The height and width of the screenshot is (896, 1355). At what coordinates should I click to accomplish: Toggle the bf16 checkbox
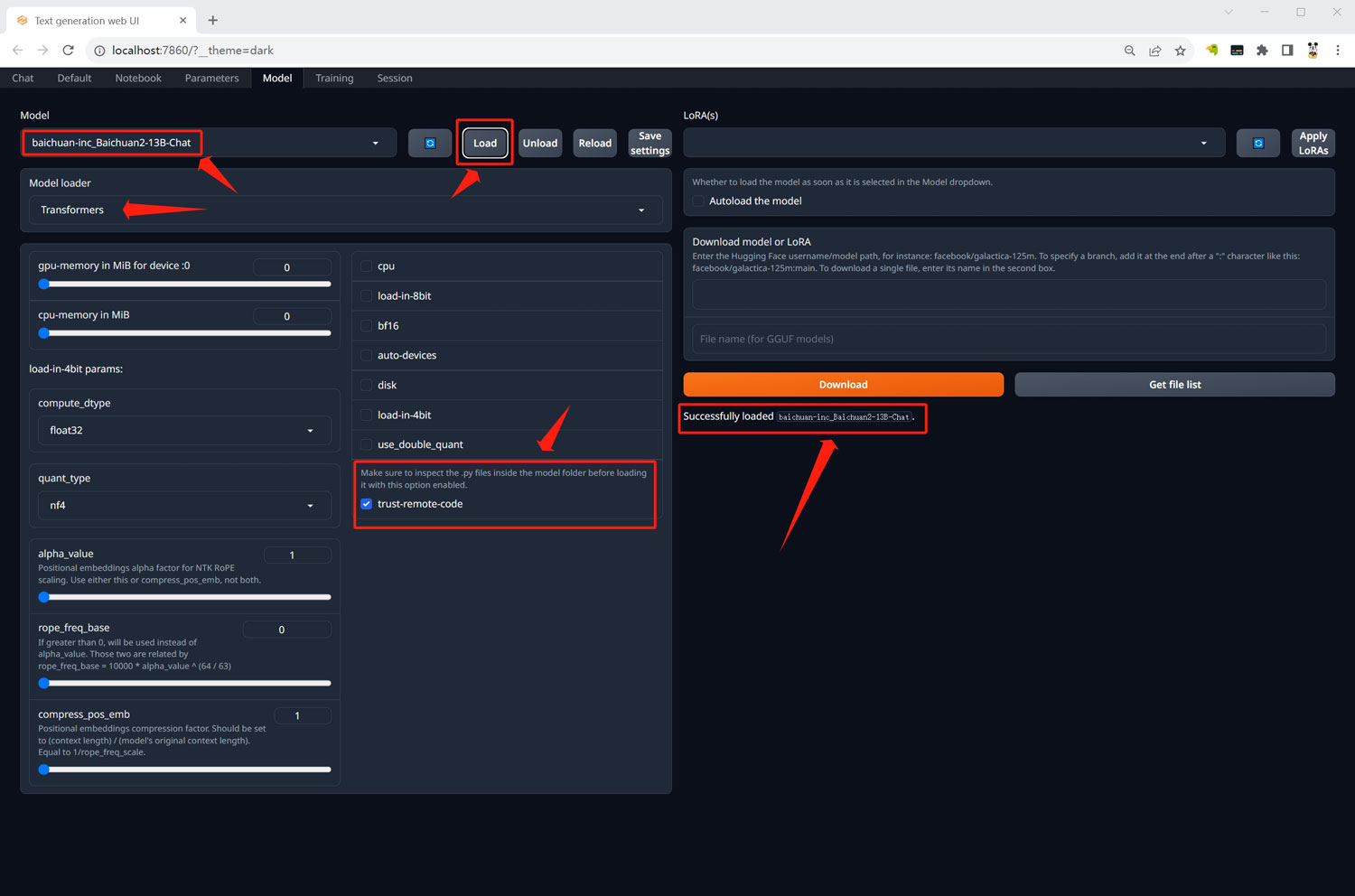click(366, 326)
